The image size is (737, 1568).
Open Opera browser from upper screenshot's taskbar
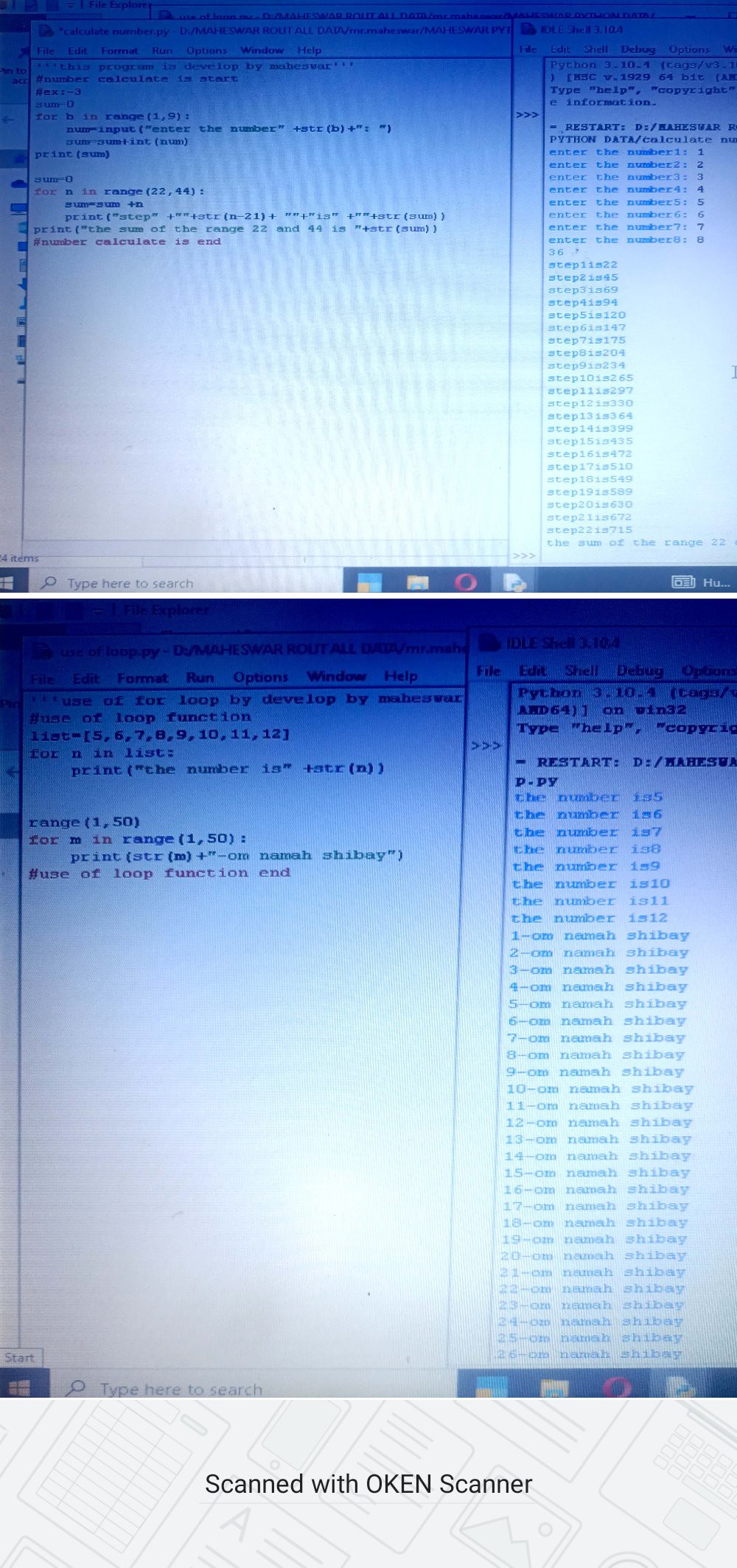[466, 582]
